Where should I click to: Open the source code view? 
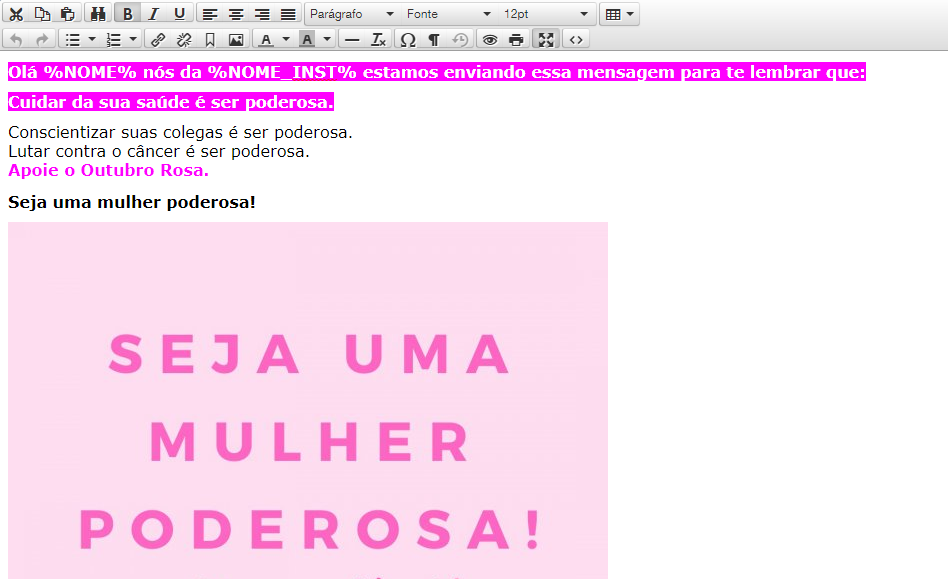pyautogui.click(x=575, y=39)
